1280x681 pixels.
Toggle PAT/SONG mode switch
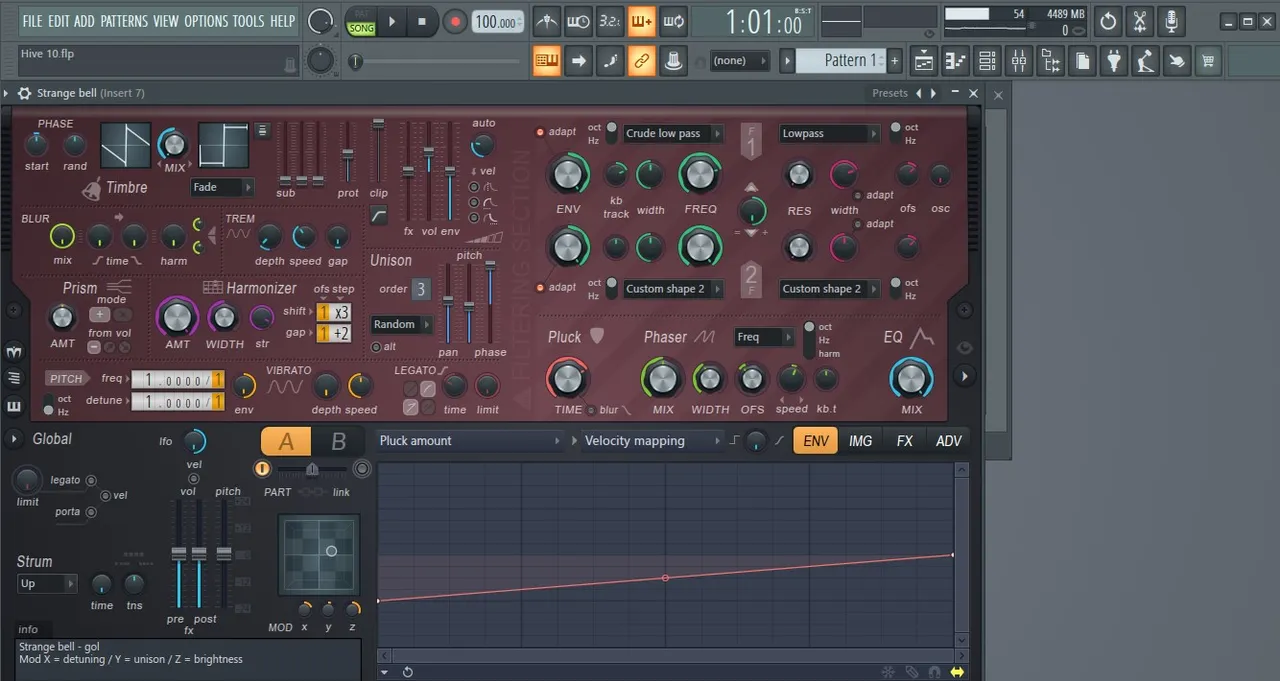tap(361, 23)
